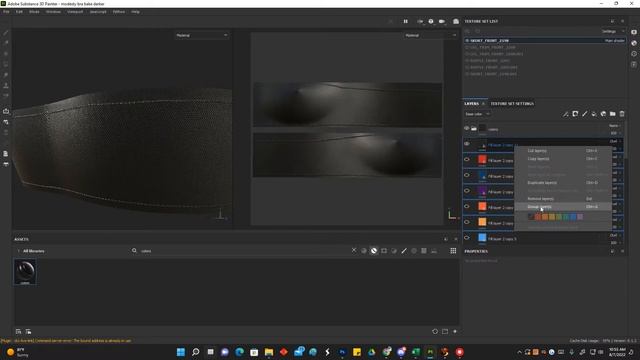Screen dimensions: 640x360
Task: Open the Viewport menu
Action: click(x=75, y=12)
